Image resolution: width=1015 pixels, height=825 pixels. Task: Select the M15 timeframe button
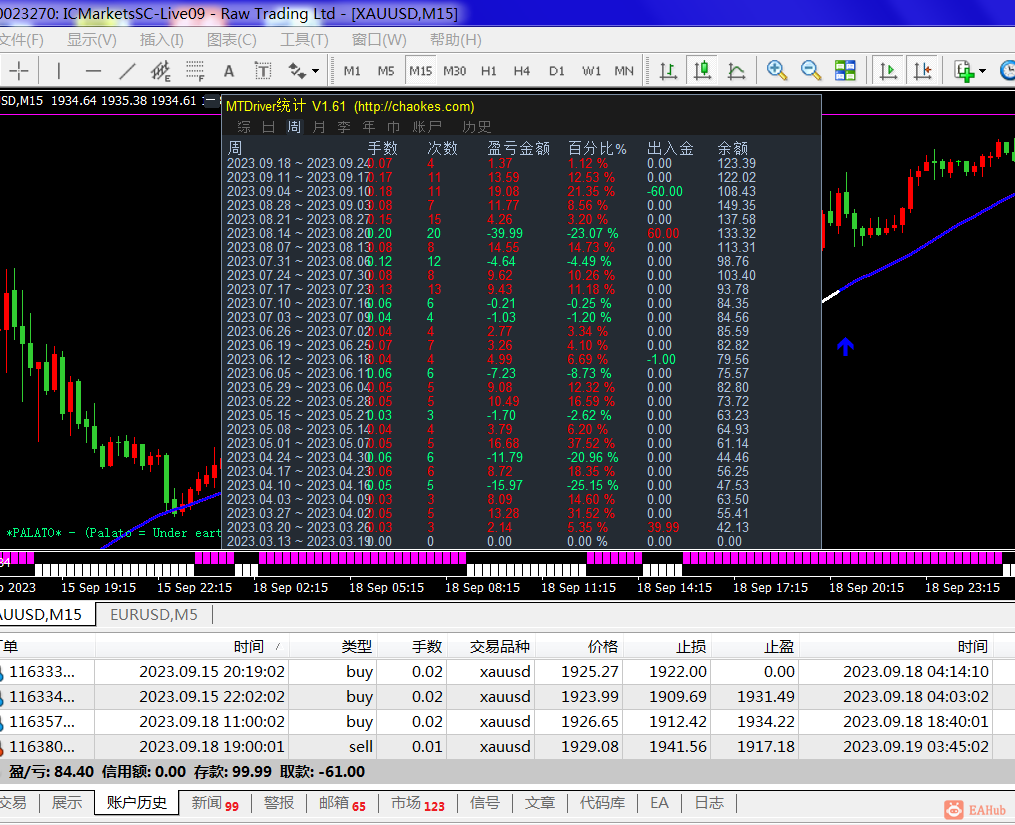420,71
